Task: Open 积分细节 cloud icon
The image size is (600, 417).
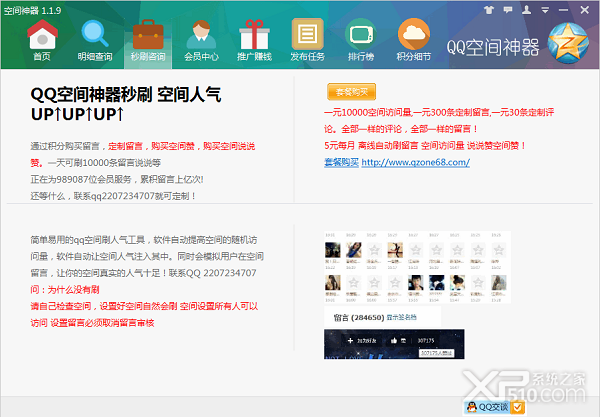Action: (414, 41)
